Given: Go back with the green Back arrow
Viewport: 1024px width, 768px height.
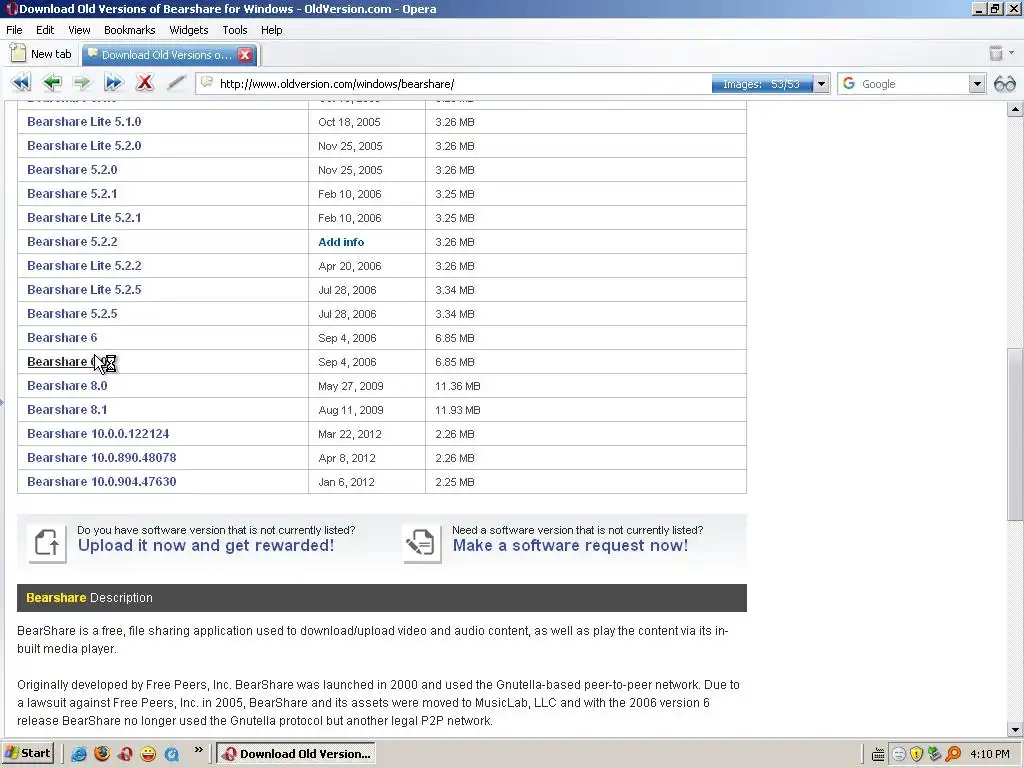Looking at the screenshot, I should [x=52, y=83].
